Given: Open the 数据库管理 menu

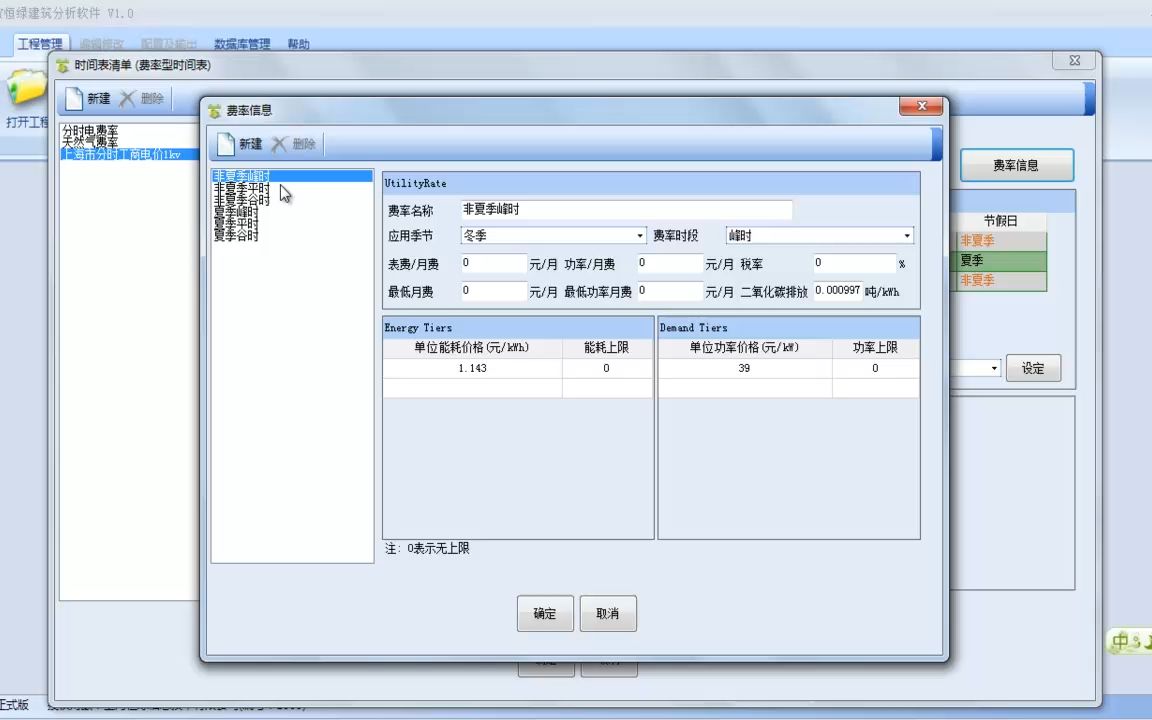Looking at the screenshot, I should [x=241, y=44].
